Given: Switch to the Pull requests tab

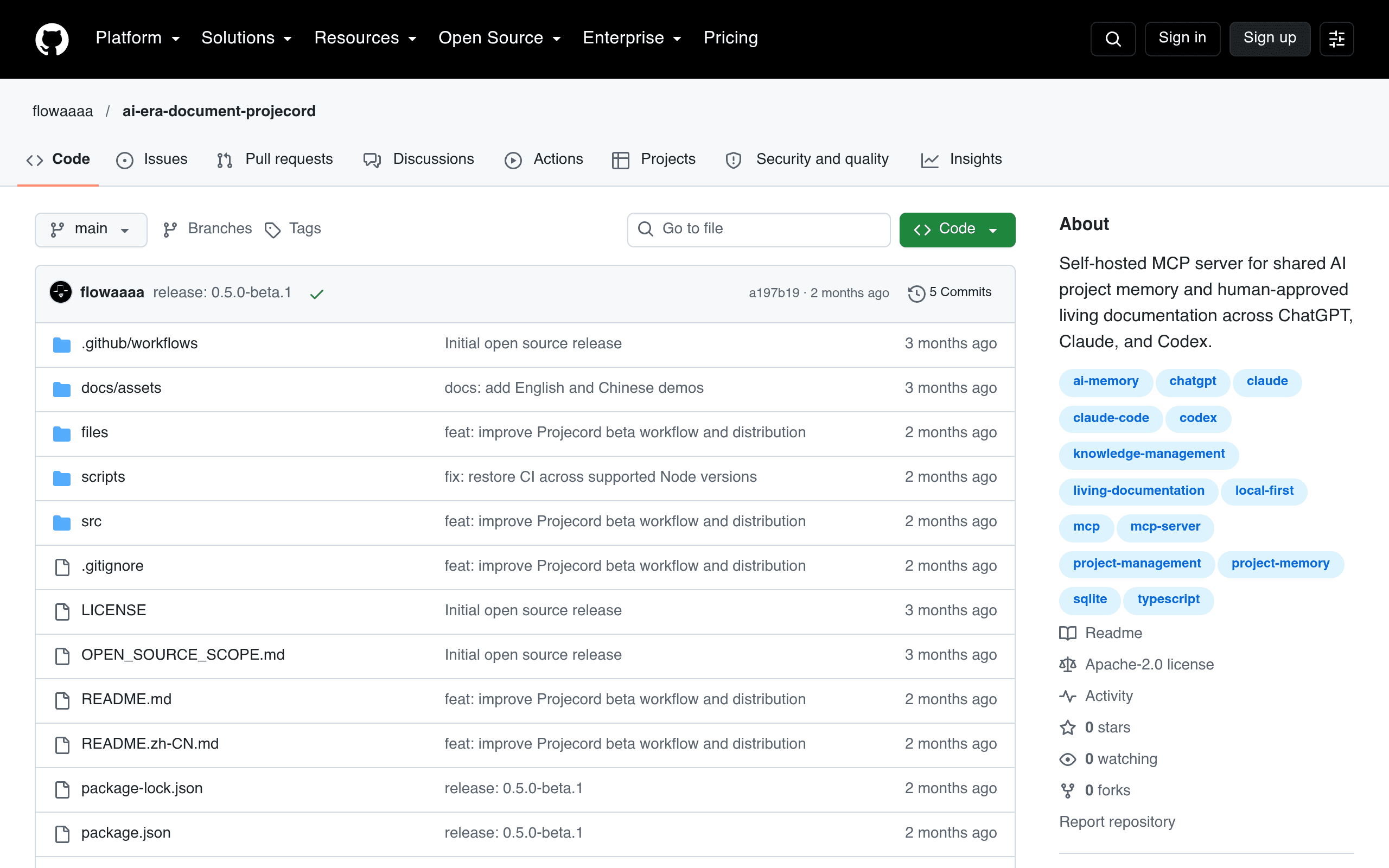Looking at the screenshot, I should pos(275,159).
